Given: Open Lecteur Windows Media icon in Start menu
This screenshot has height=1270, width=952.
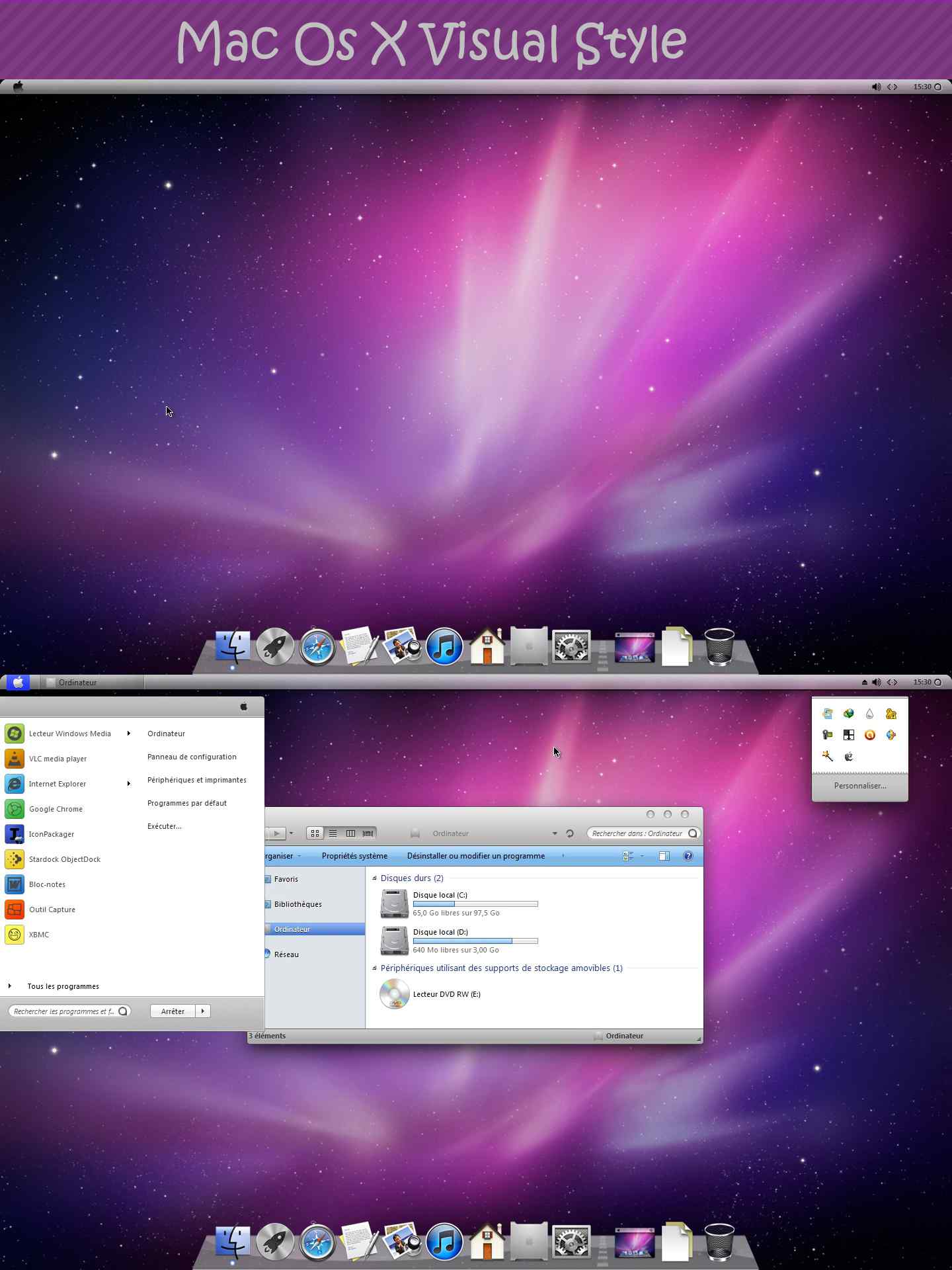Looking at the screenshot, I should (x=15, y=734).
